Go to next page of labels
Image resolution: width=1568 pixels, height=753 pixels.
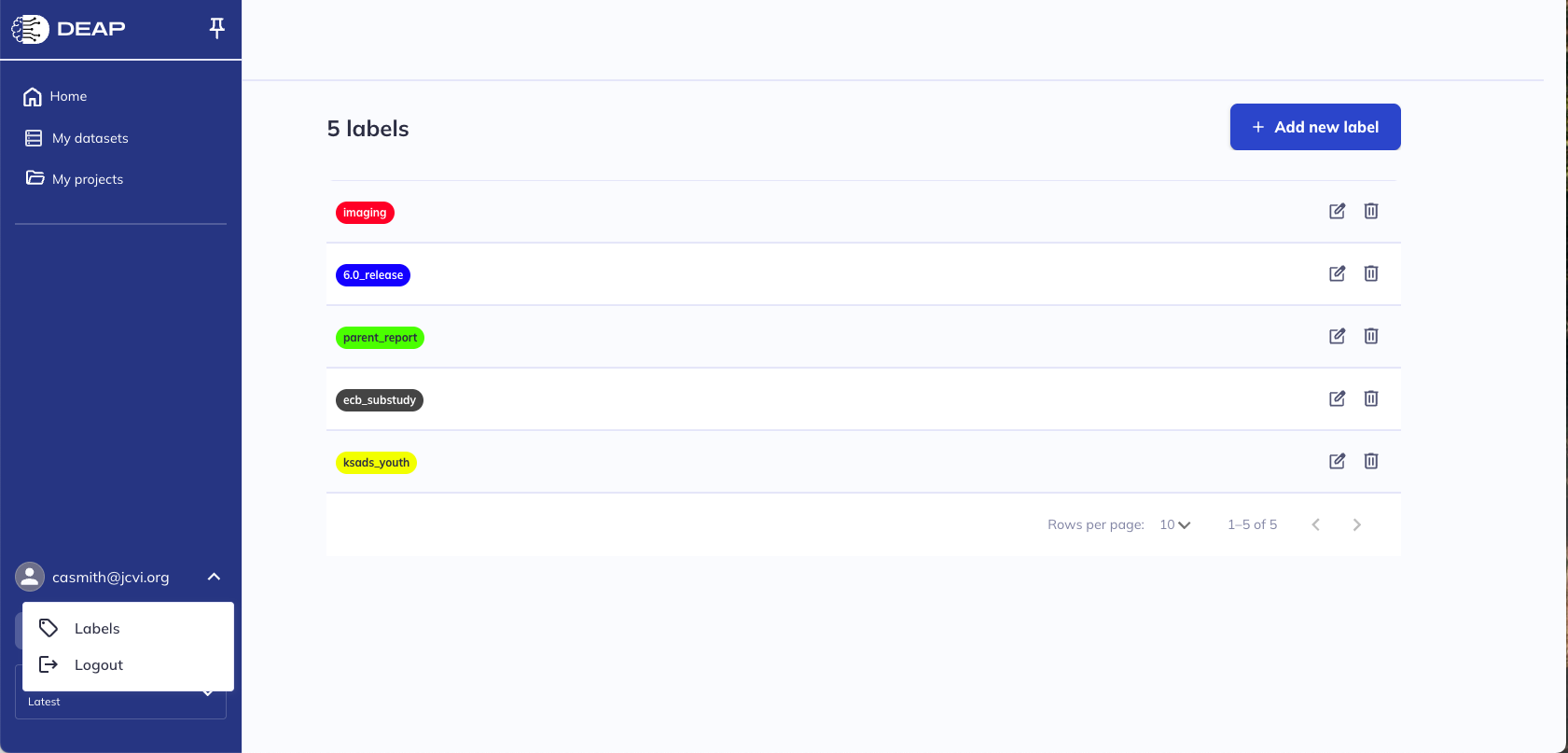(x=1356, y=524)
